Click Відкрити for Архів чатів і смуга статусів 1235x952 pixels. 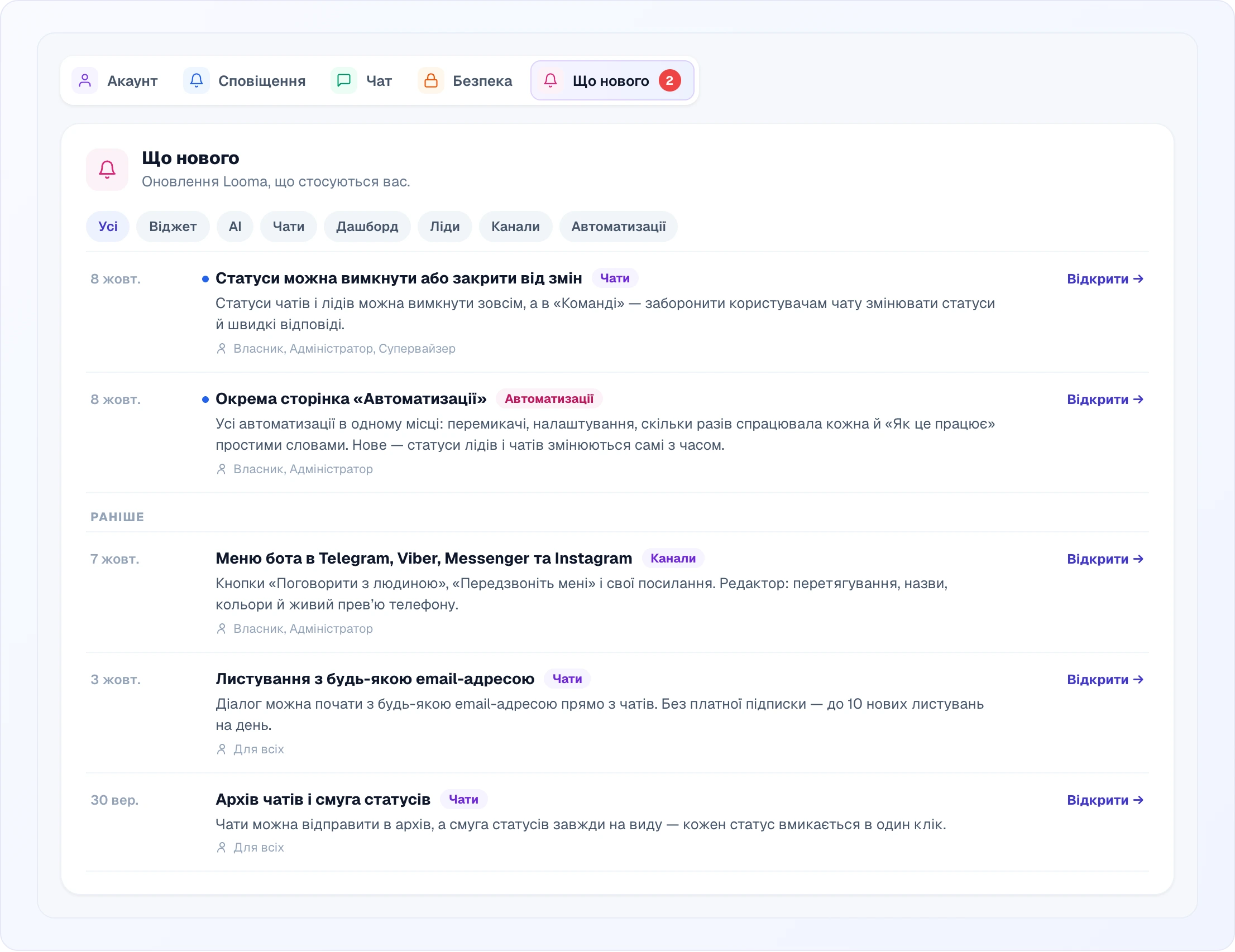pos(1105,800)
